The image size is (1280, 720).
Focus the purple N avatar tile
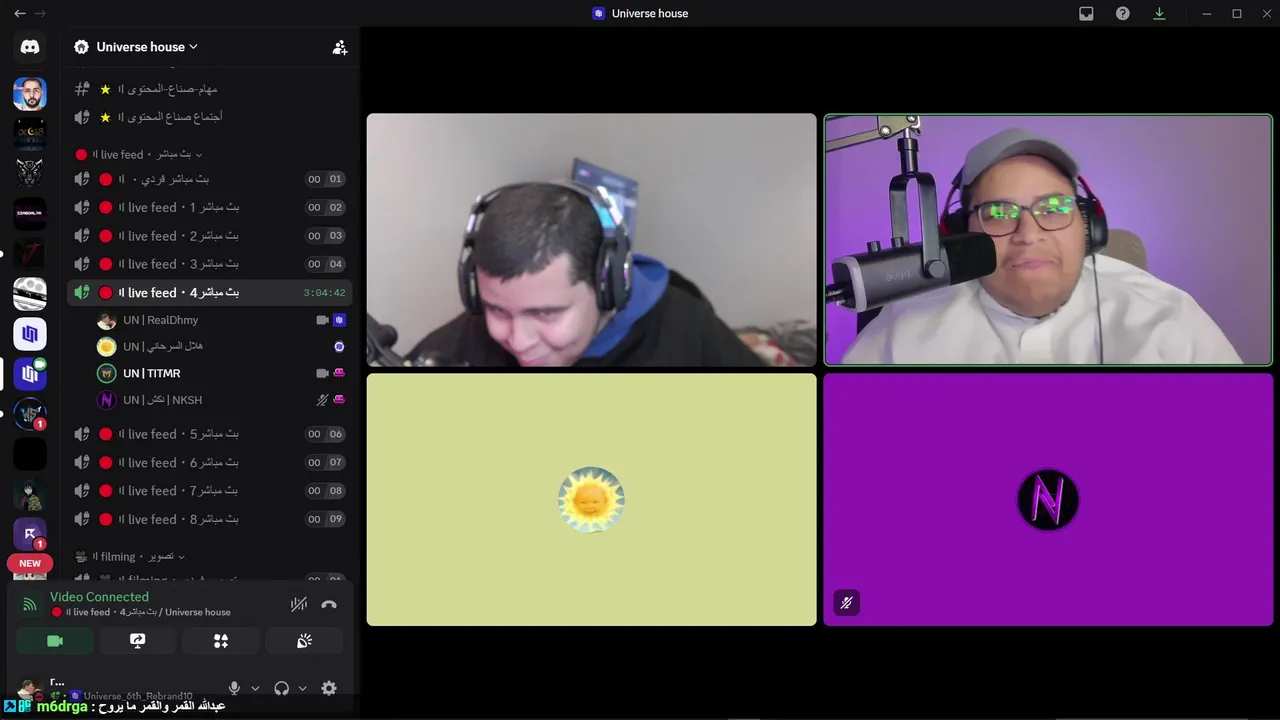point(1048,500)
